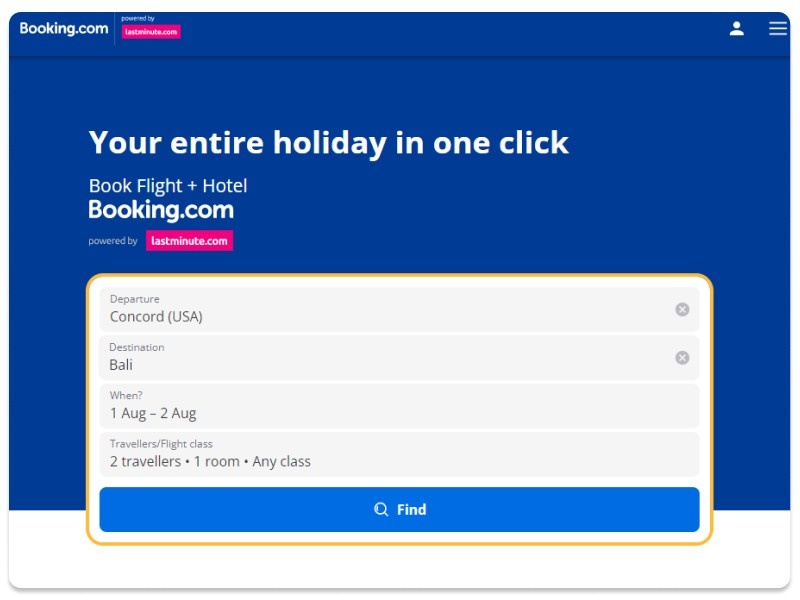Screen dimensions: 800x600
Task: Click the magnifier icon inside the Find button
Action: click(381, 509)
